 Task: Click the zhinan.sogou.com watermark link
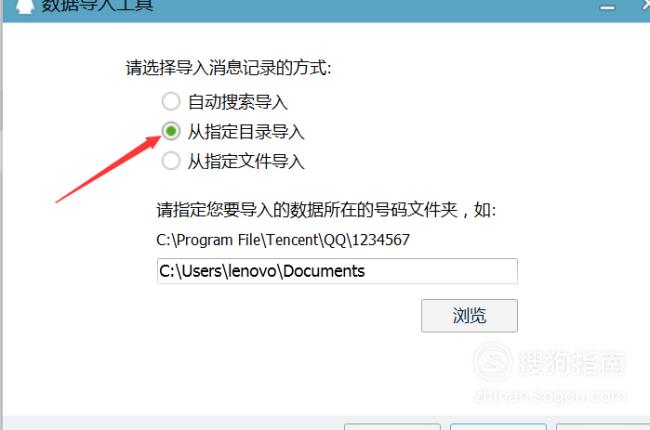coord(550,395)
